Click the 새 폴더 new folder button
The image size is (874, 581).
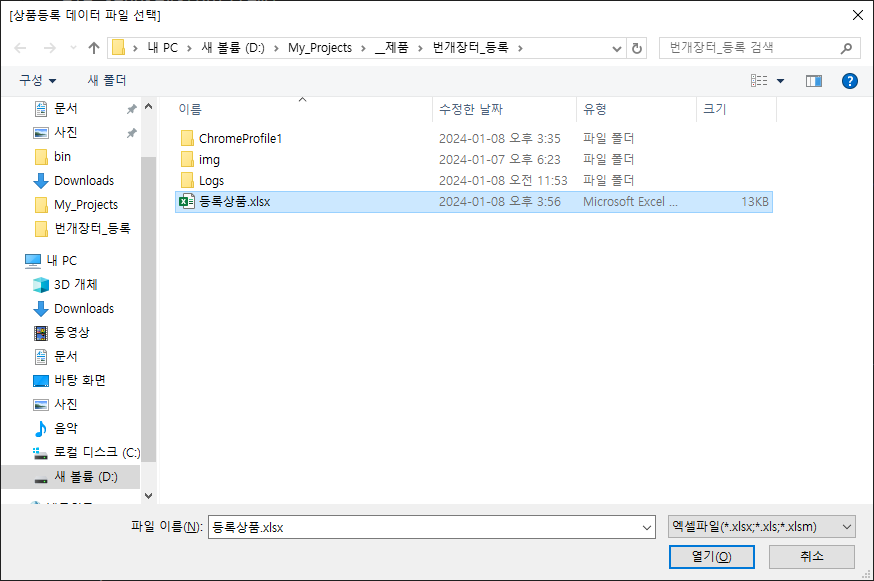point(107,81)
